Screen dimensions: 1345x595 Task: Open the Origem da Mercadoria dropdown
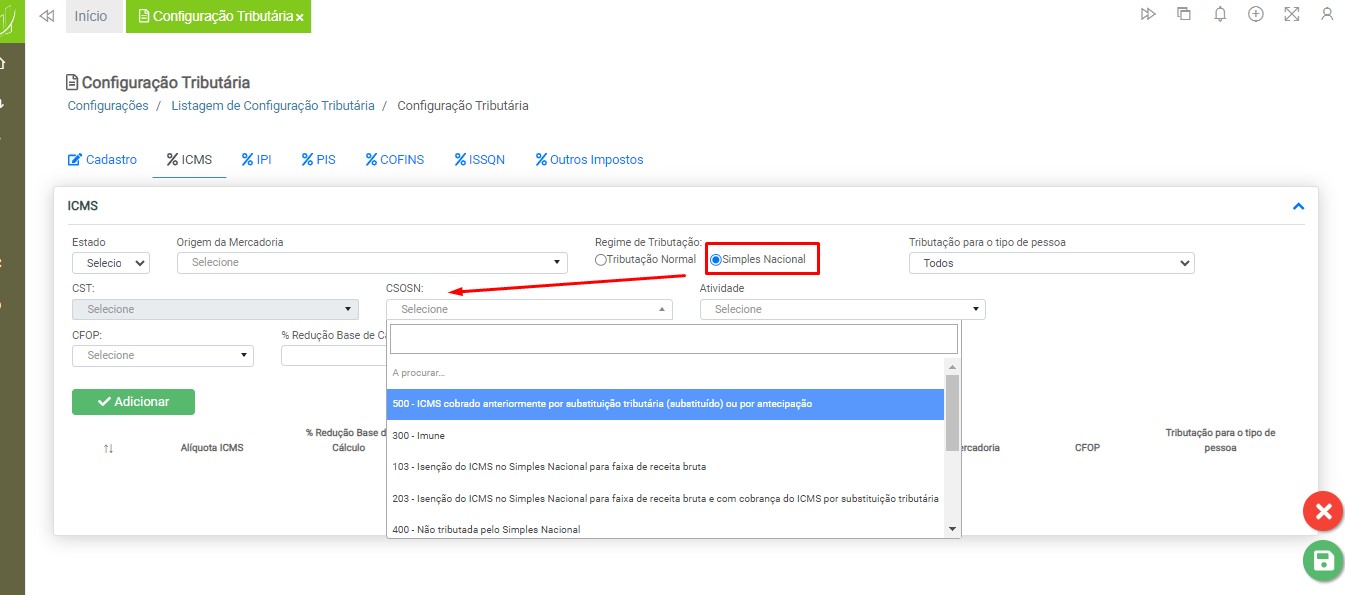[x=371, y=263]
